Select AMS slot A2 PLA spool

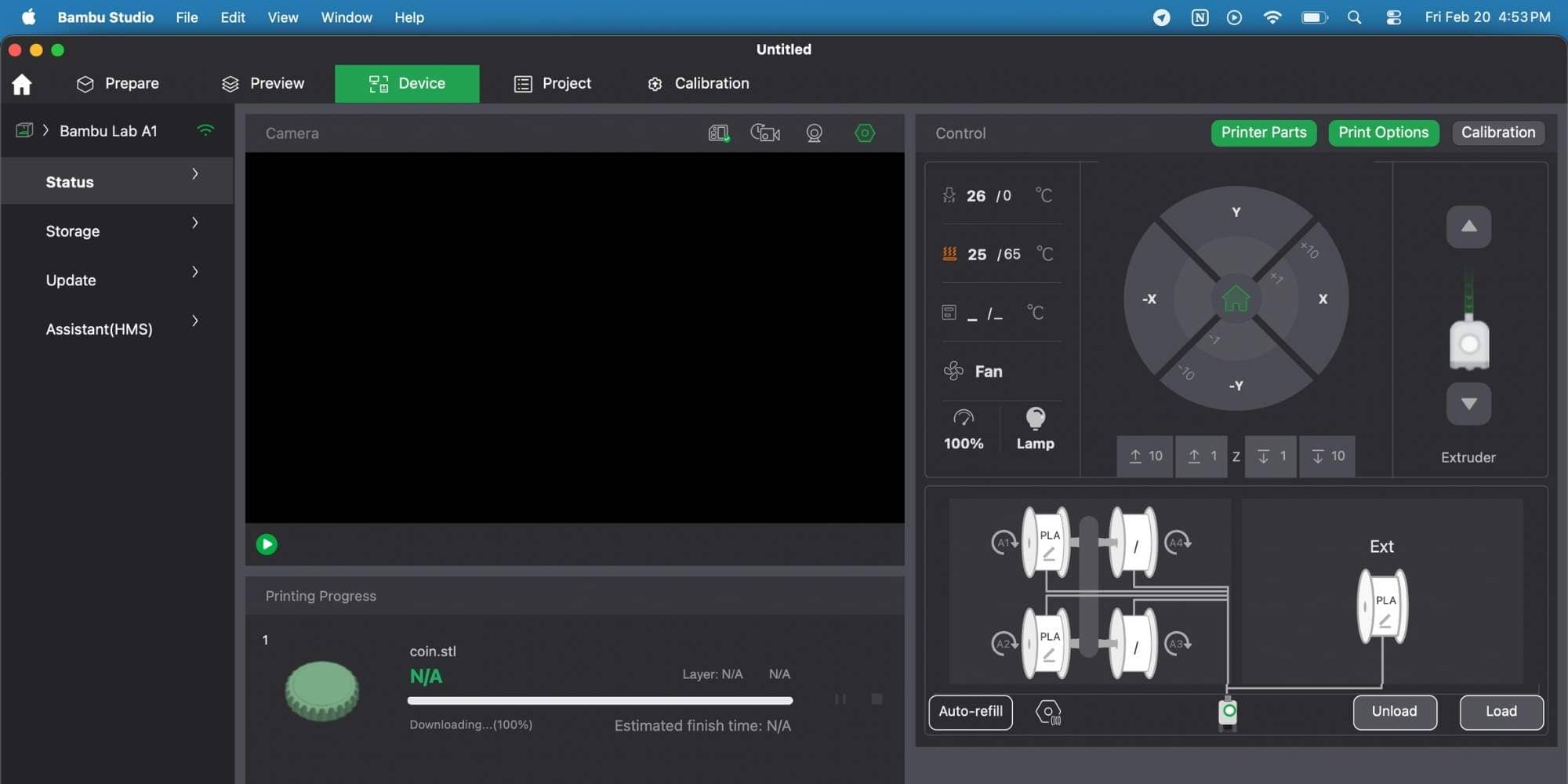tap(1047, 644)
